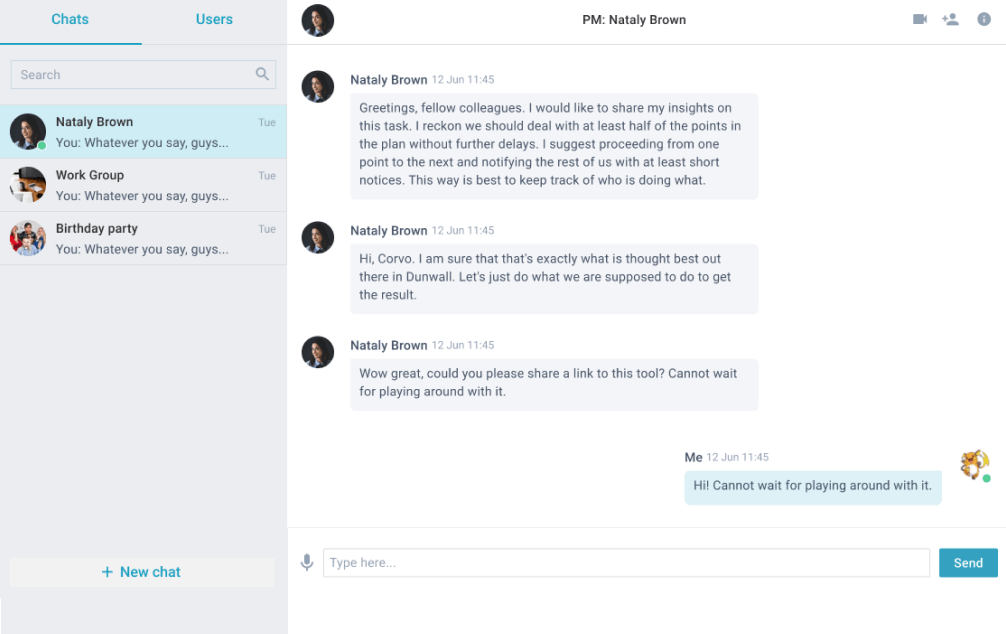1006x634 pixels.
Task: Start a video call with Nataly Brown
Action: click(919, 19)
